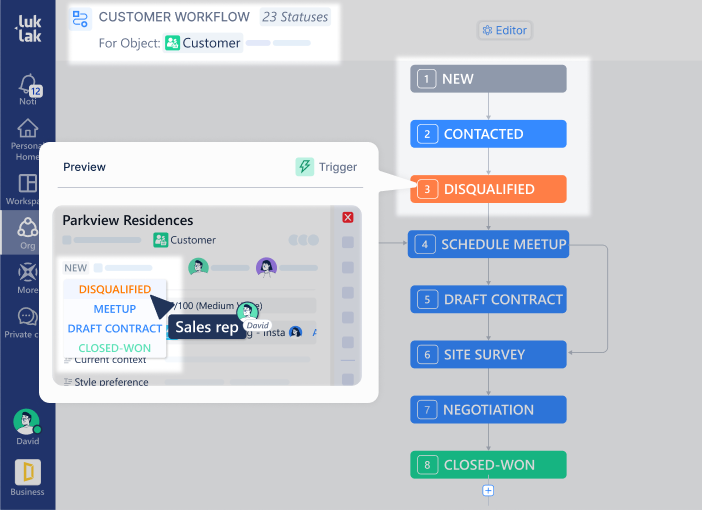The width and height of the screenshot is (702, 510).
Task: Select DRAFT CONTRACT status option
Action: pos(114,328)
